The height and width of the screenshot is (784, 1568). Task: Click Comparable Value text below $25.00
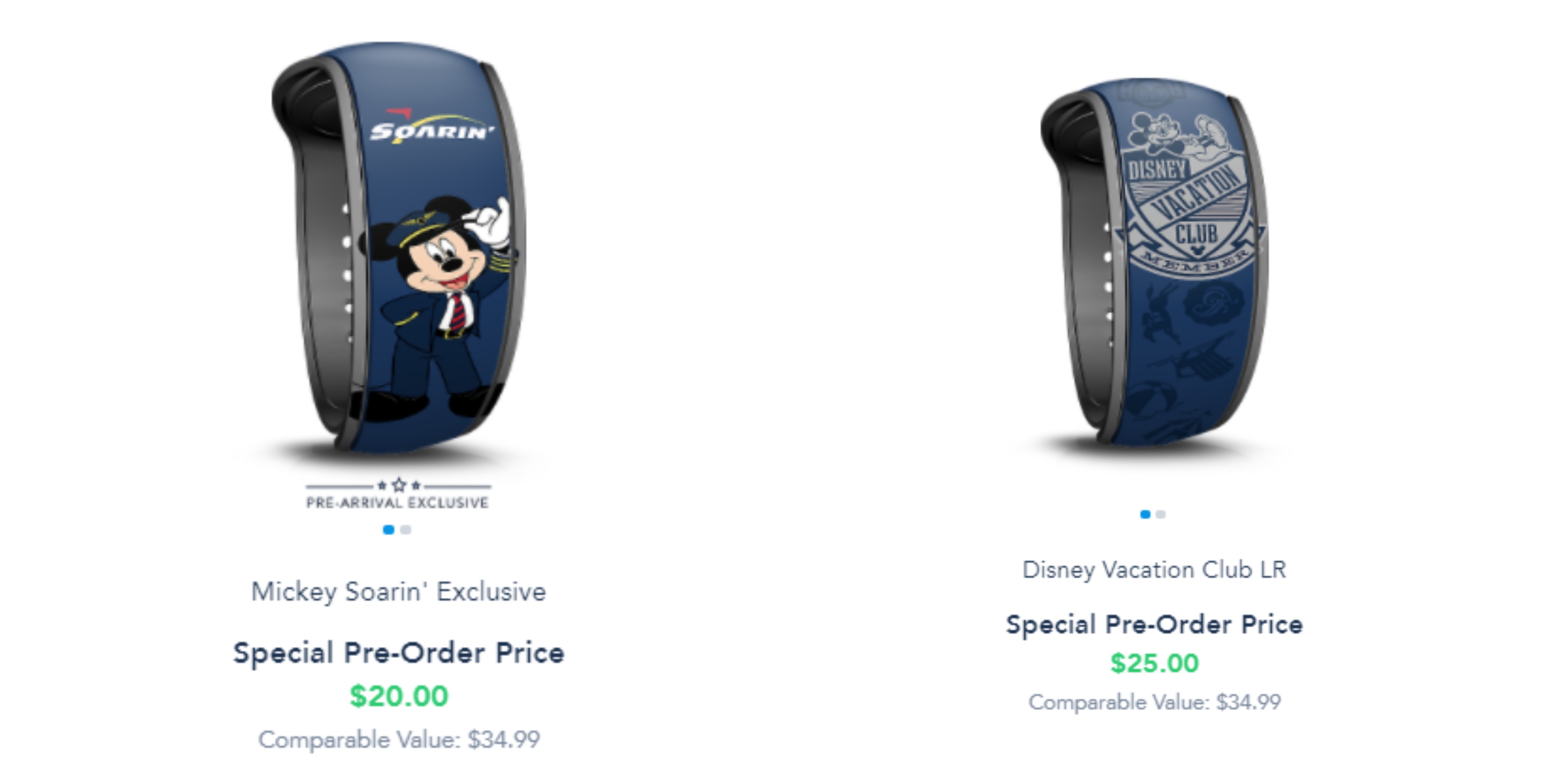1154,702
